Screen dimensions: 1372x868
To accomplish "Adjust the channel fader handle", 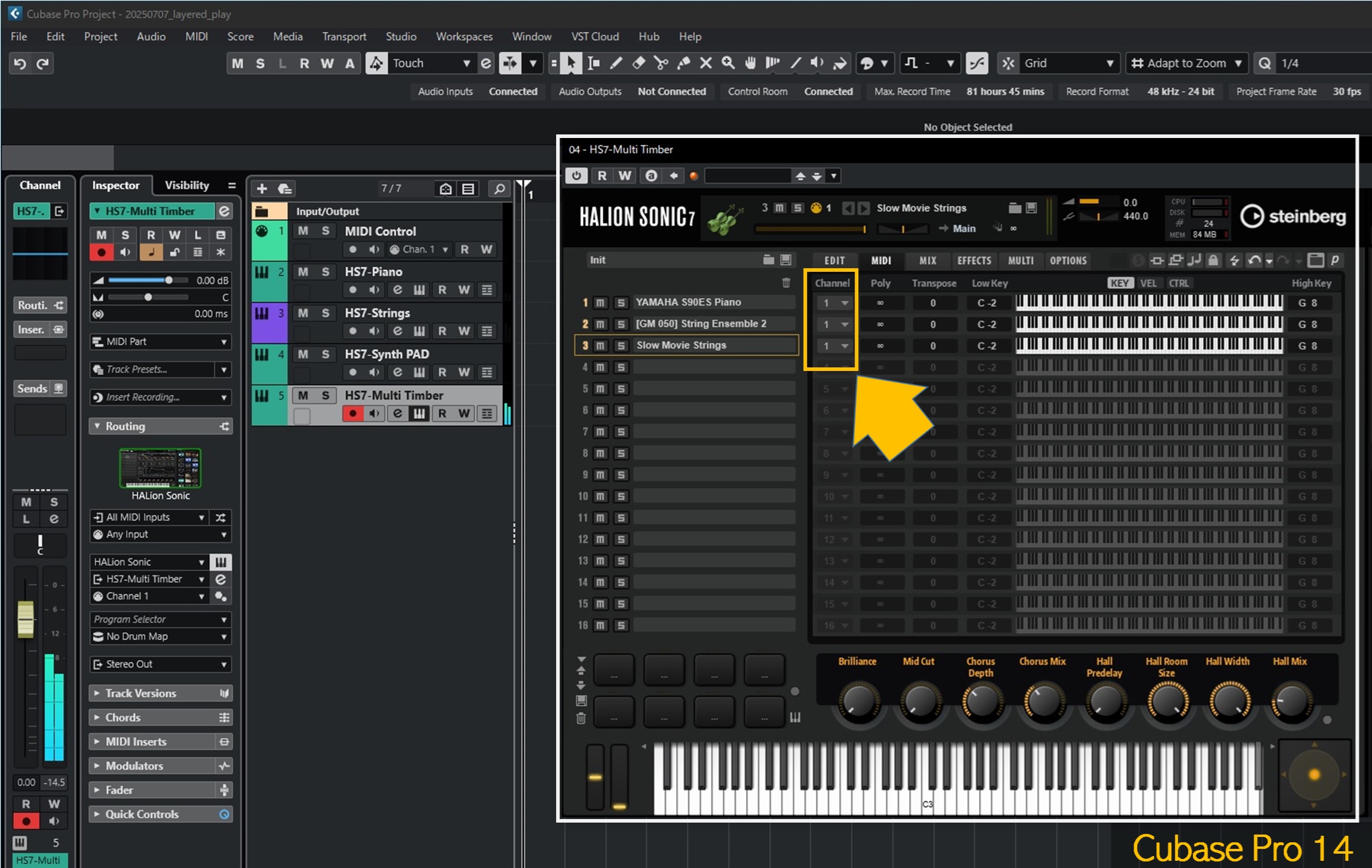I will [x=26, y=619].
